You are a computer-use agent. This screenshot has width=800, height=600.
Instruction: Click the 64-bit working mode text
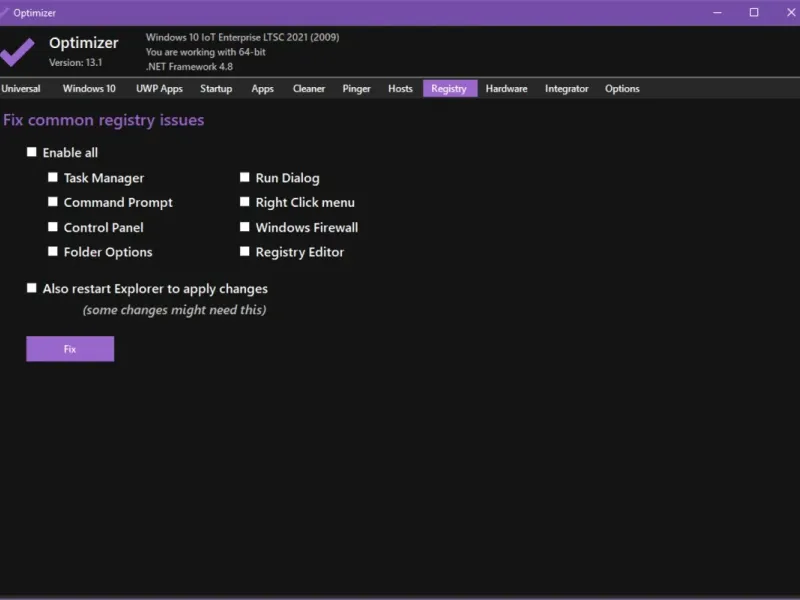coord(206,52)
